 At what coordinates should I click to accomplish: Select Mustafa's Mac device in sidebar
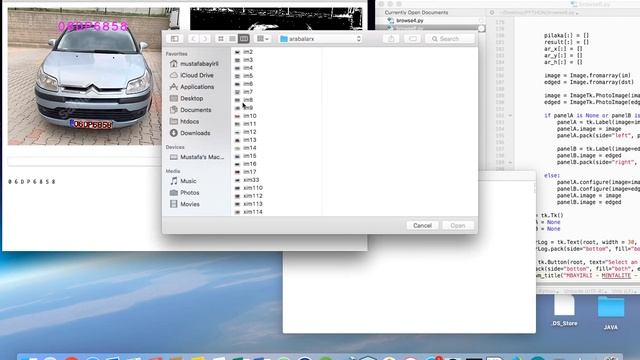pyautogui.click(x=197, y=157)
